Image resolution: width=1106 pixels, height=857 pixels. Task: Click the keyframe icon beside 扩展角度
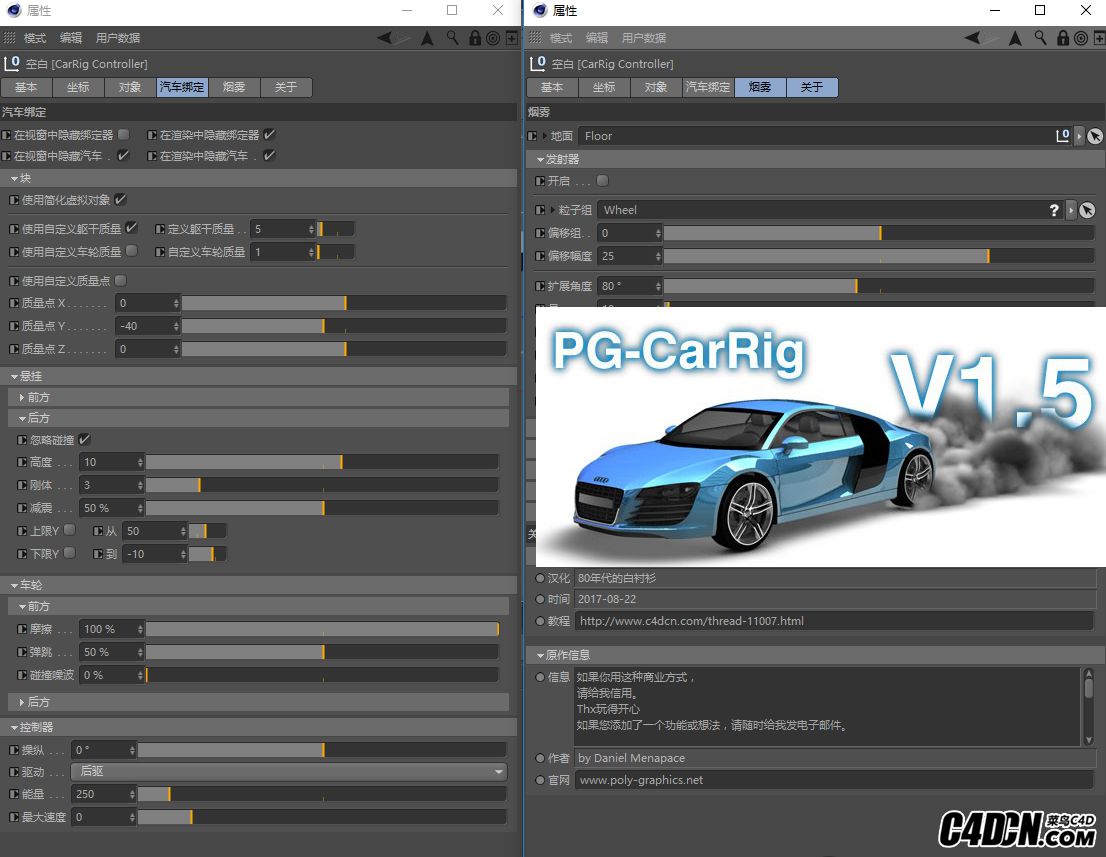tap(540, 286)
